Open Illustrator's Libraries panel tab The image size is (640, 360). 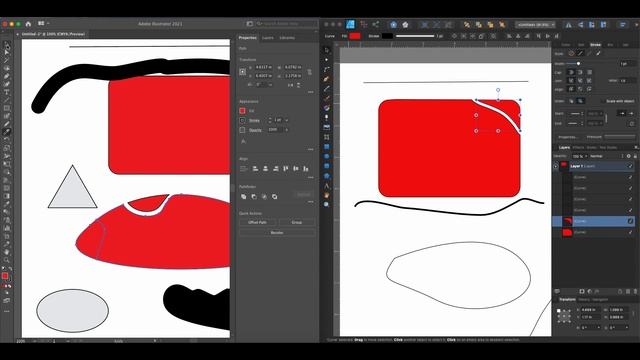click(287, 38)
